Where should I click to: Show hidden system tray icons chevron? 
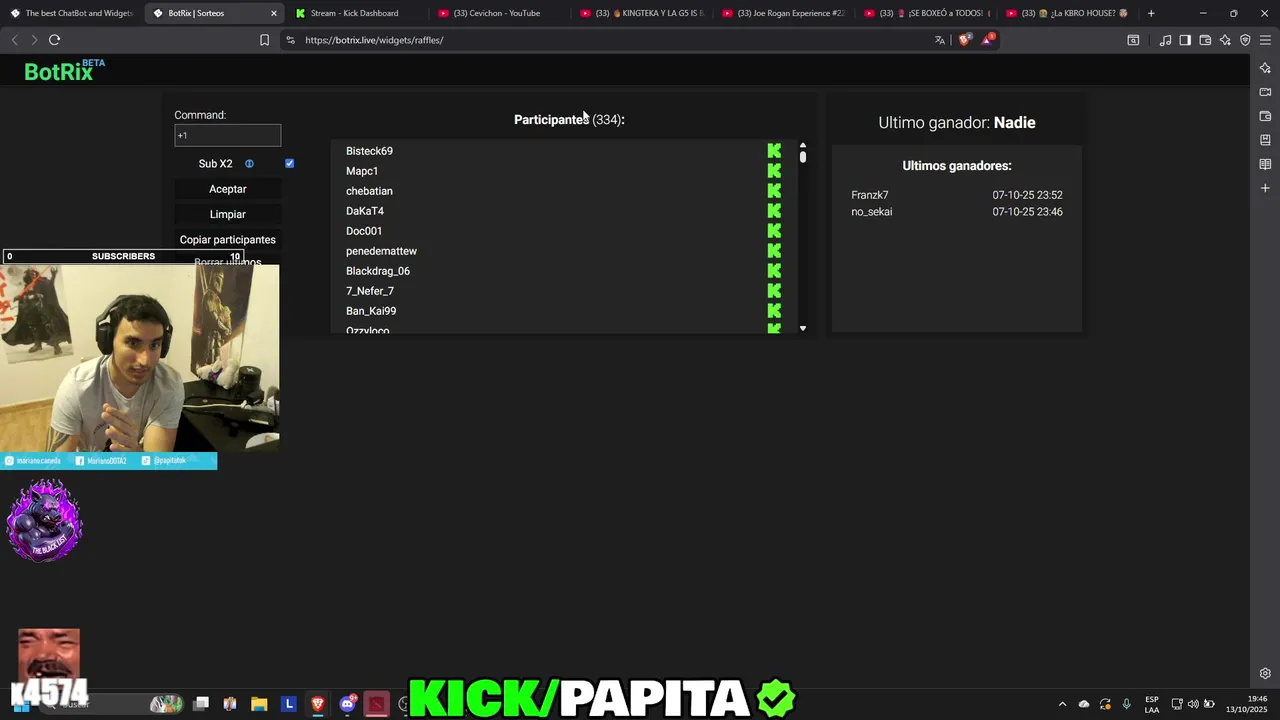pos(1062,704)
